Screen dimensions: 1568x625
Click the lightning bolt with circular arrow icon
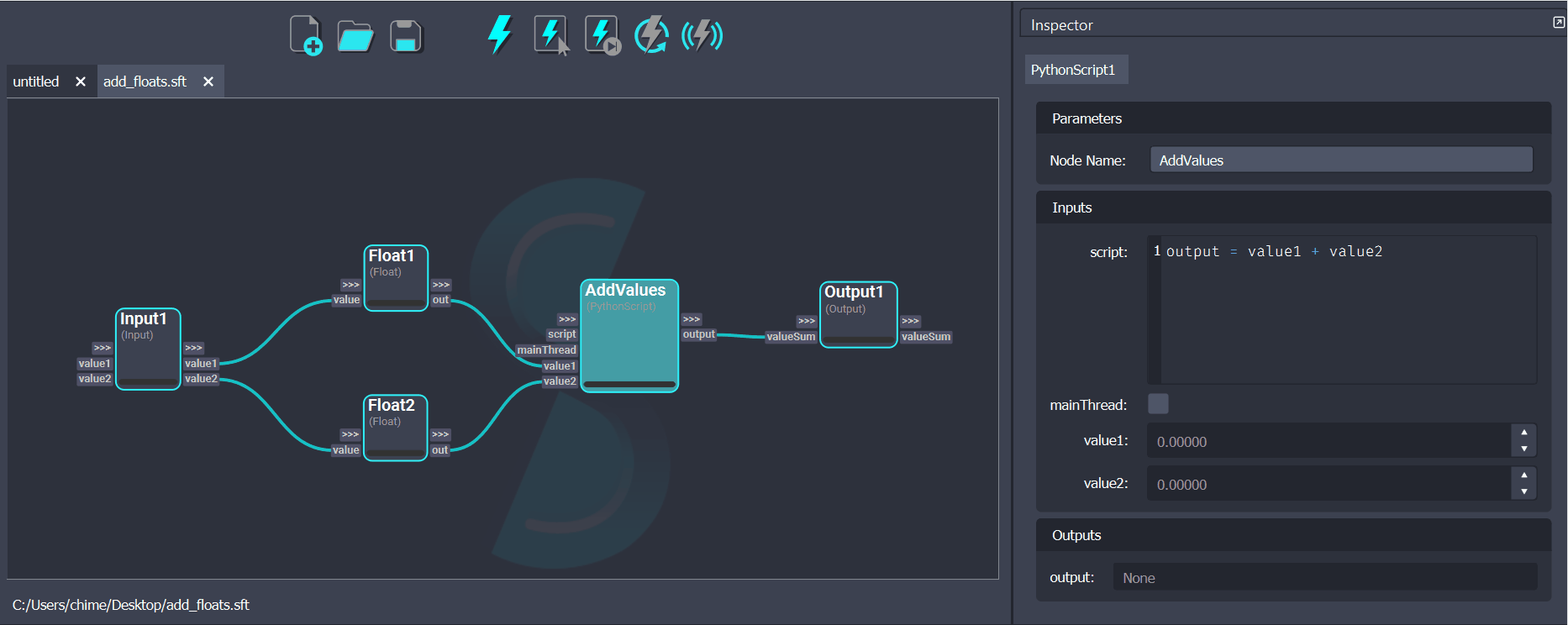[651, 35]
